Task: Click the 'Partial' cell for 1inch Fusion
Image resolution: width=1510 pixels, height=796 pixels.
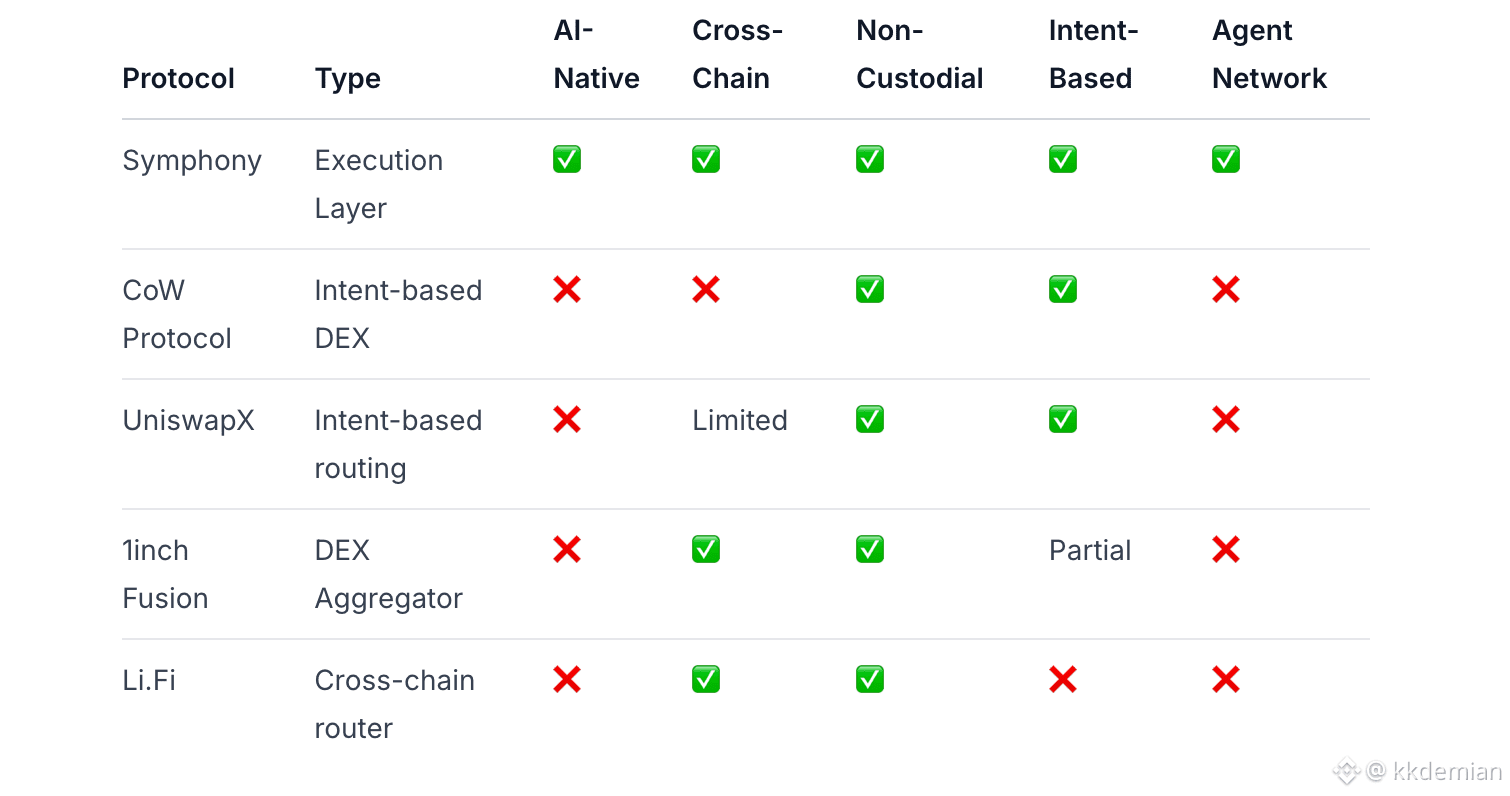Action: [x=1090, y=551]
